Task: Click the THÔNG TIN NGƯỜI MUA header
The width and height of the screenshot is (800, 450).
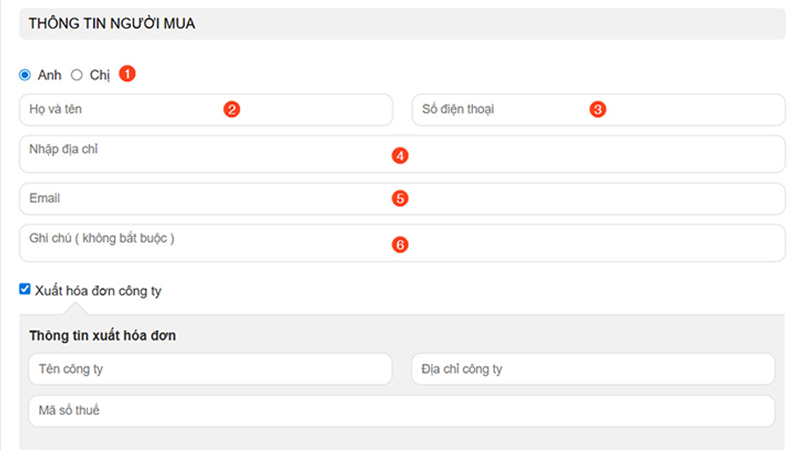Action: point(112,24)
